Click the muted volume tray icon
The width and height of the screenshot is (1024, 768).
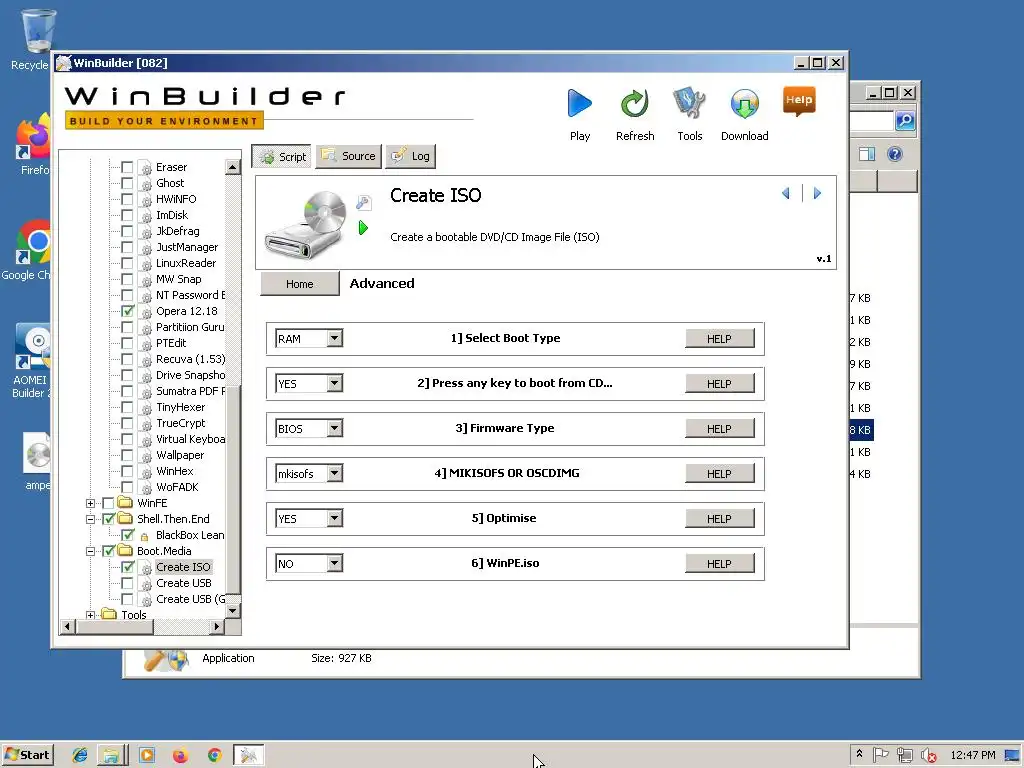pyautogui.click(x=928, y=755)
